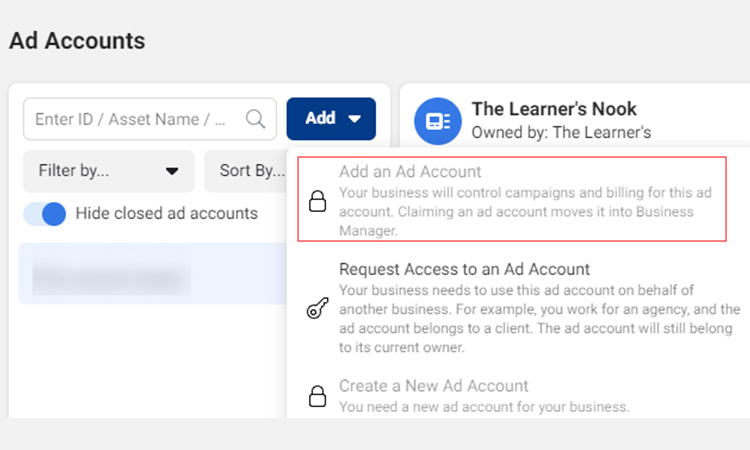Click the Hide closed ad accounts label
Image resolution: width=750 pixels, height=450 pixels.
pyautogui.click(x=166, y=213)
